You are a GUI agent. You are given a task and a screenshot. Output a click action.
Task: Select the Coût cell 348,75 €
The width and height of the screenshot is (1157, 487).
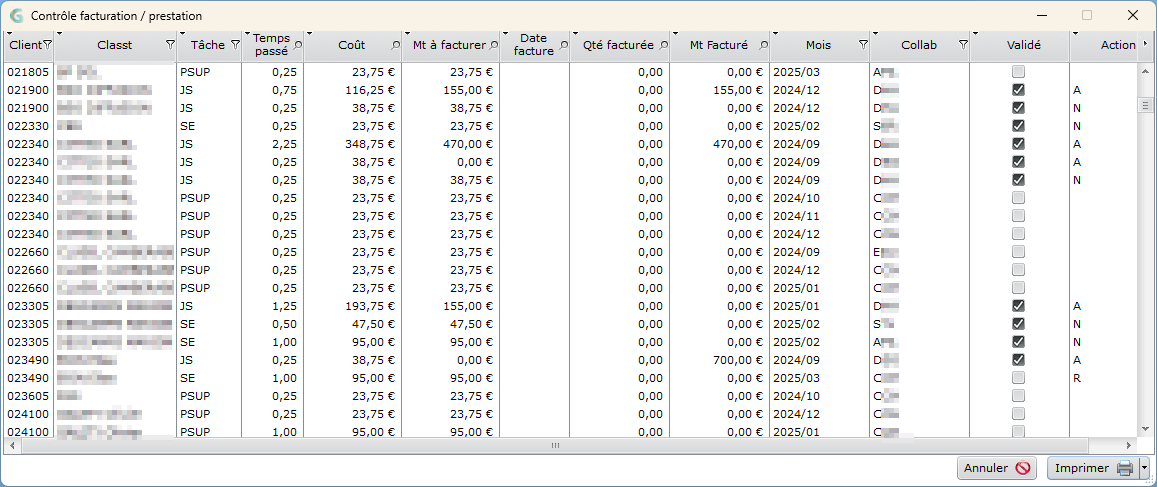pyautogui.click(x=352, y=143)
